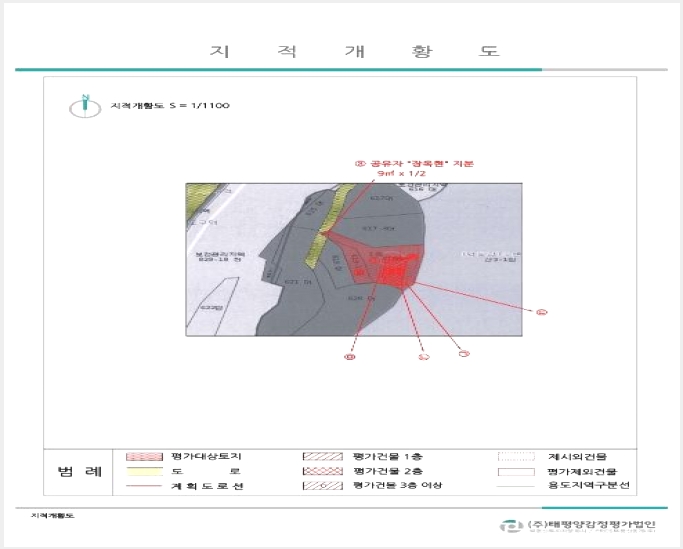This screenshot has height=549, width=683.
Task: Click the yellow-green road strip on the map
Action: coord(328,227)
